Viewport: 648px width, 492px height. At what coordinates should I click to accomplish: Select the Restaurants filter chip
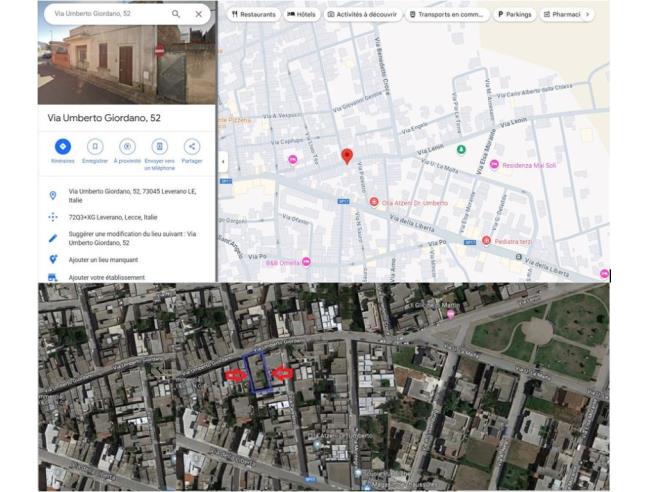[254, 15]
